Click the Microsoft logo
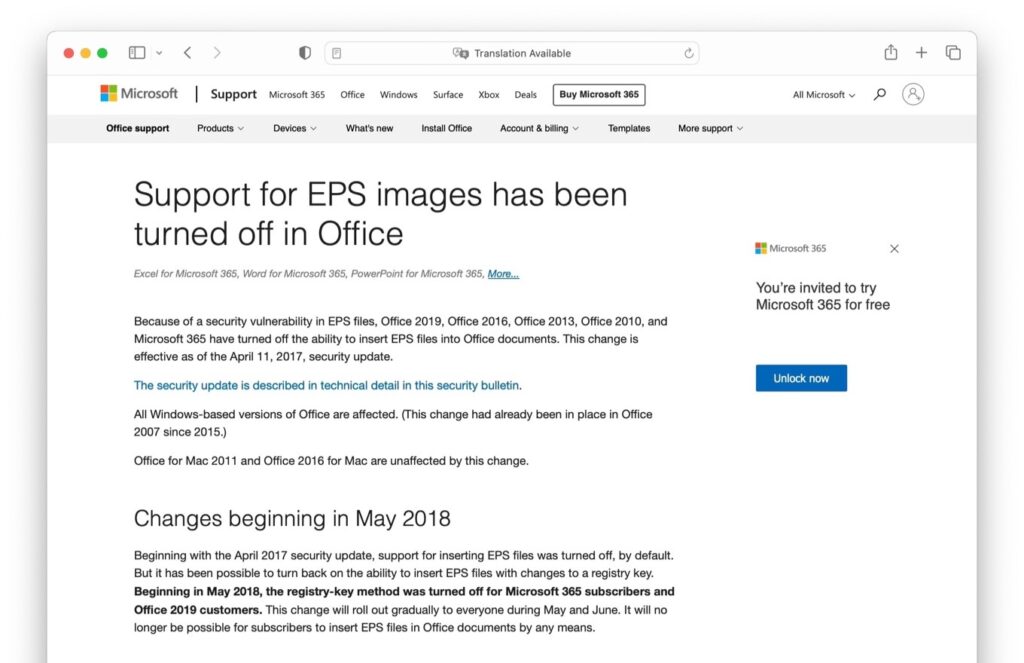 pyautogui.click(x=137, y=93)
